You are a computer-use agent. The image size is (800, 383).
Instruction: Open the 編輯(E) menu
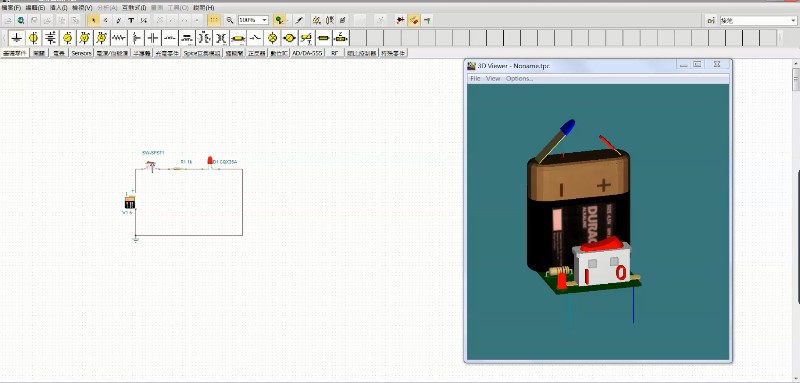pos(35,8)
